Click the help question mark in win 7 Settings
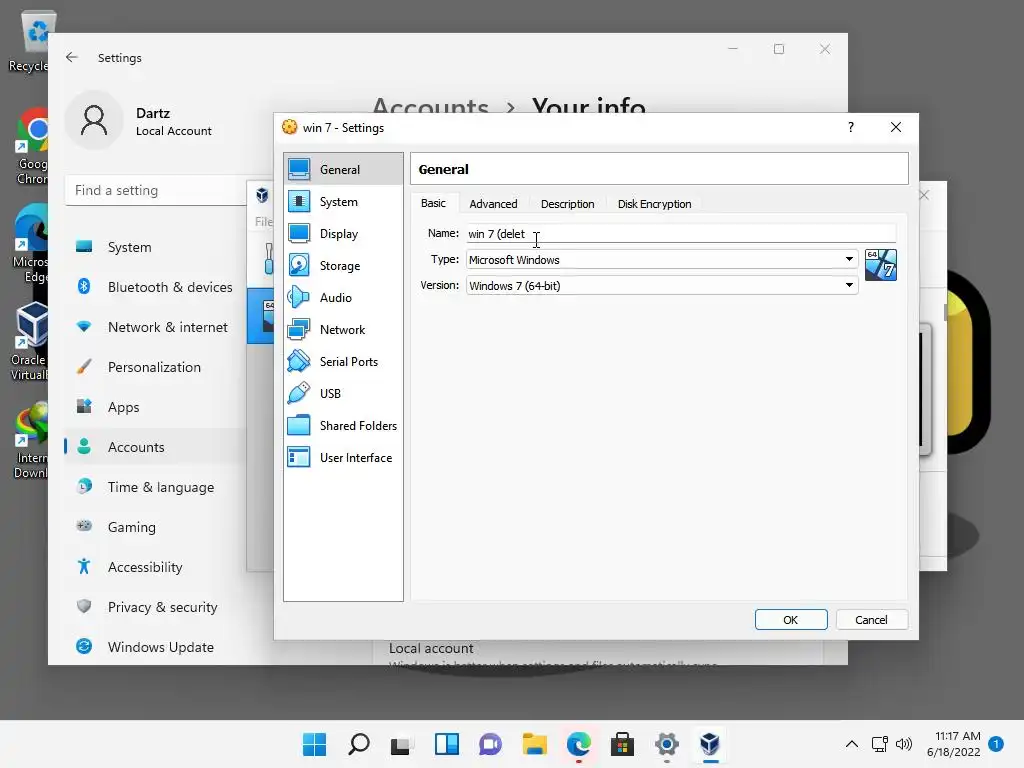This screenshot has height=768, width=1024. pyautogui.click(x=850, y=127)
